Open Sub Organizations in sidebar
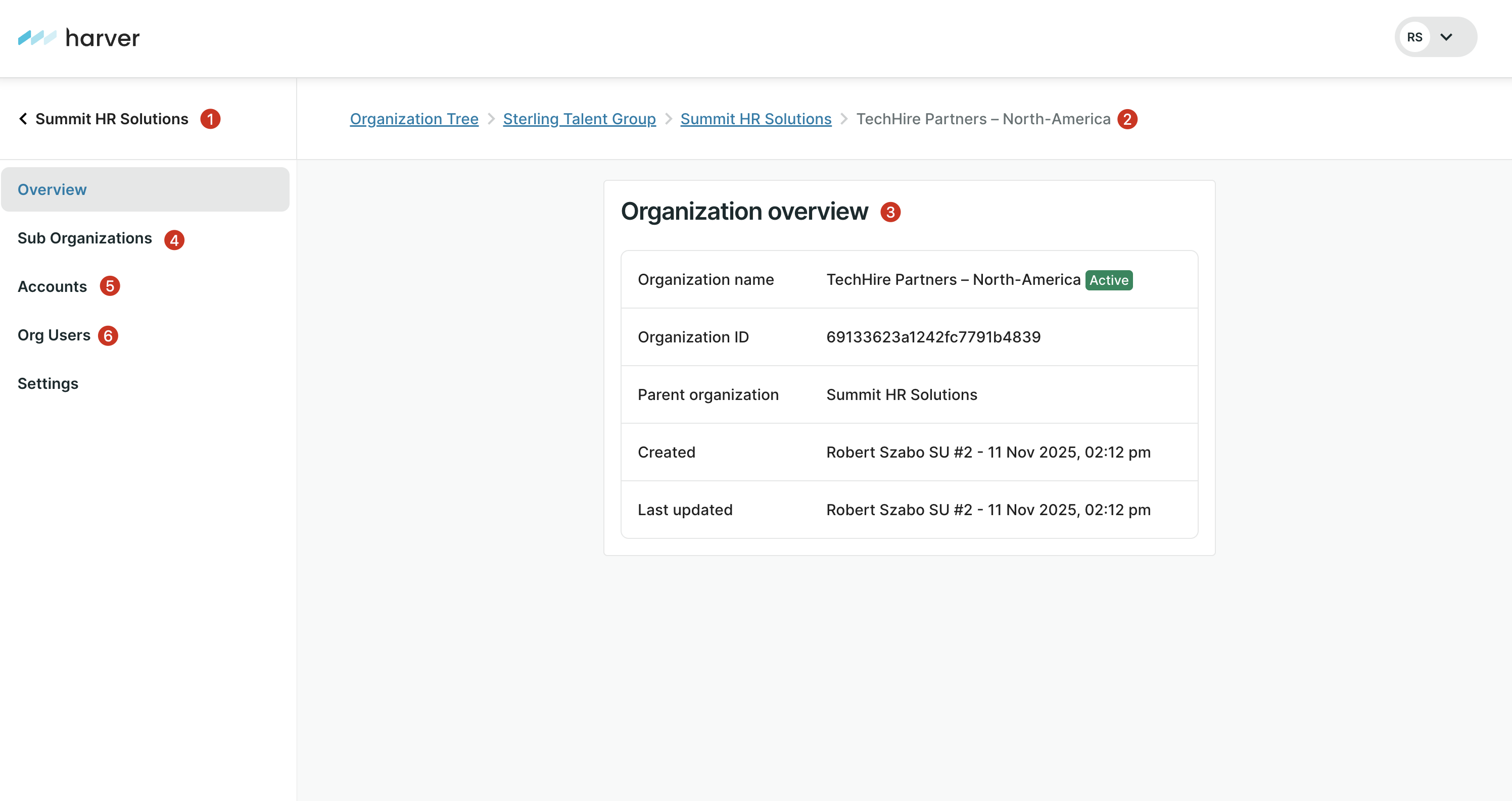The image size is (1512, 801). pos(84,238)
